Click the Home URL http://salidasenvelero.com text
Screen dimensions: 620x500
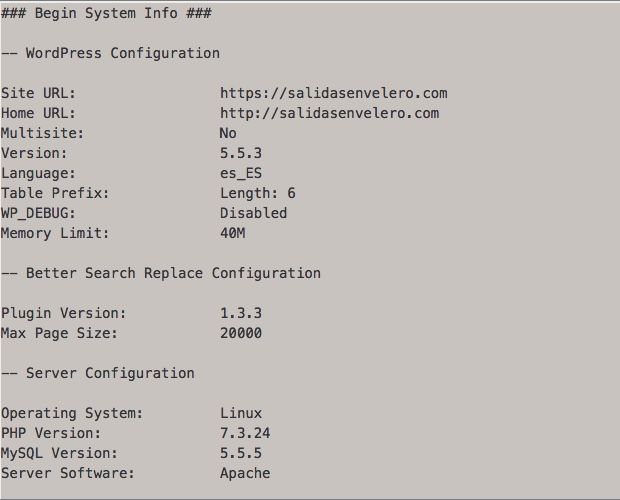click(x=329, y=113)
